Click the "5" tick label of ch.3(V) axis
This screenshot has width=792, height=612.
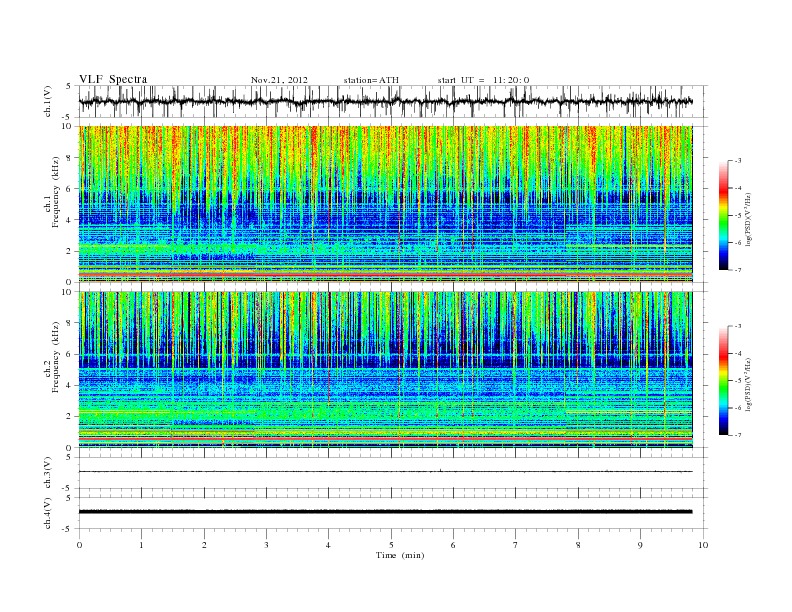(70, 457)
